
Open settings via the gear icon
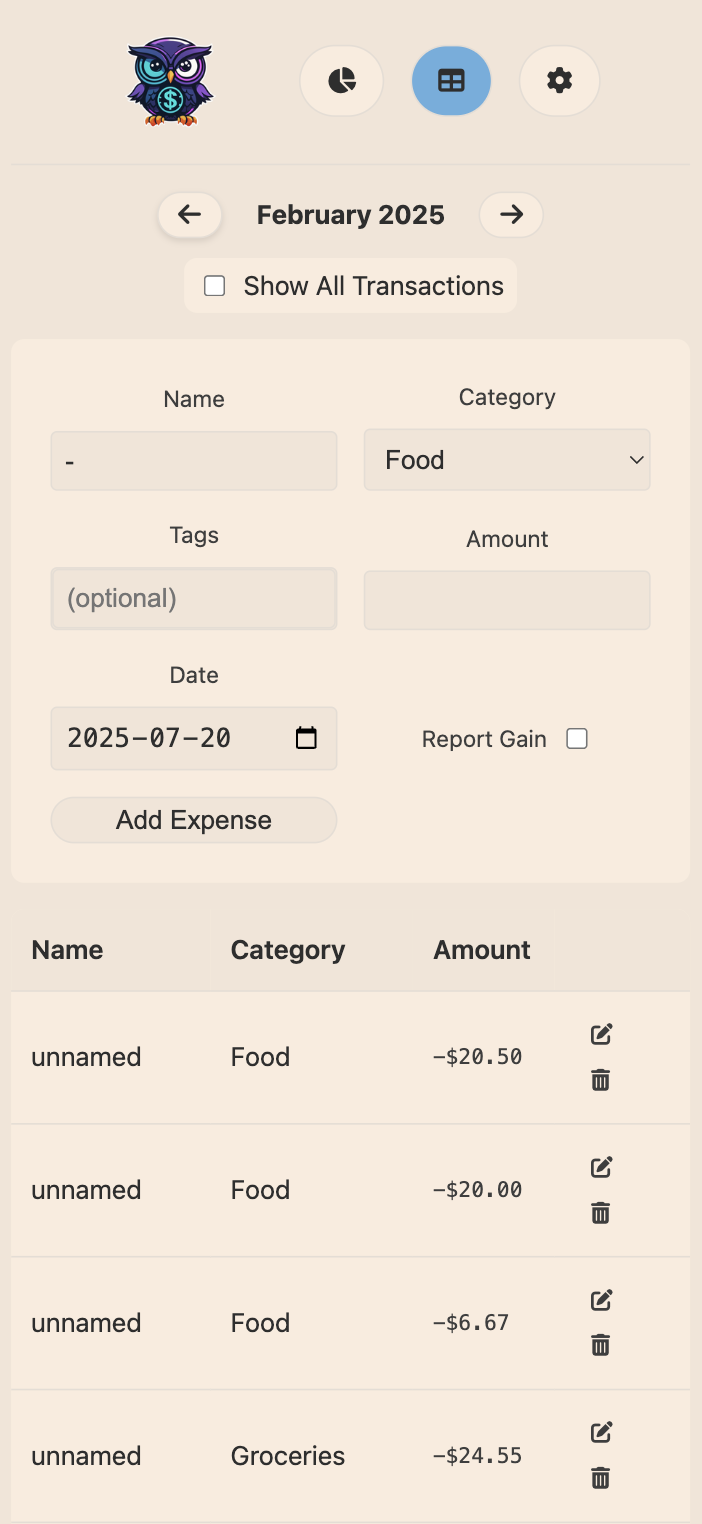[x=560, y=81]
